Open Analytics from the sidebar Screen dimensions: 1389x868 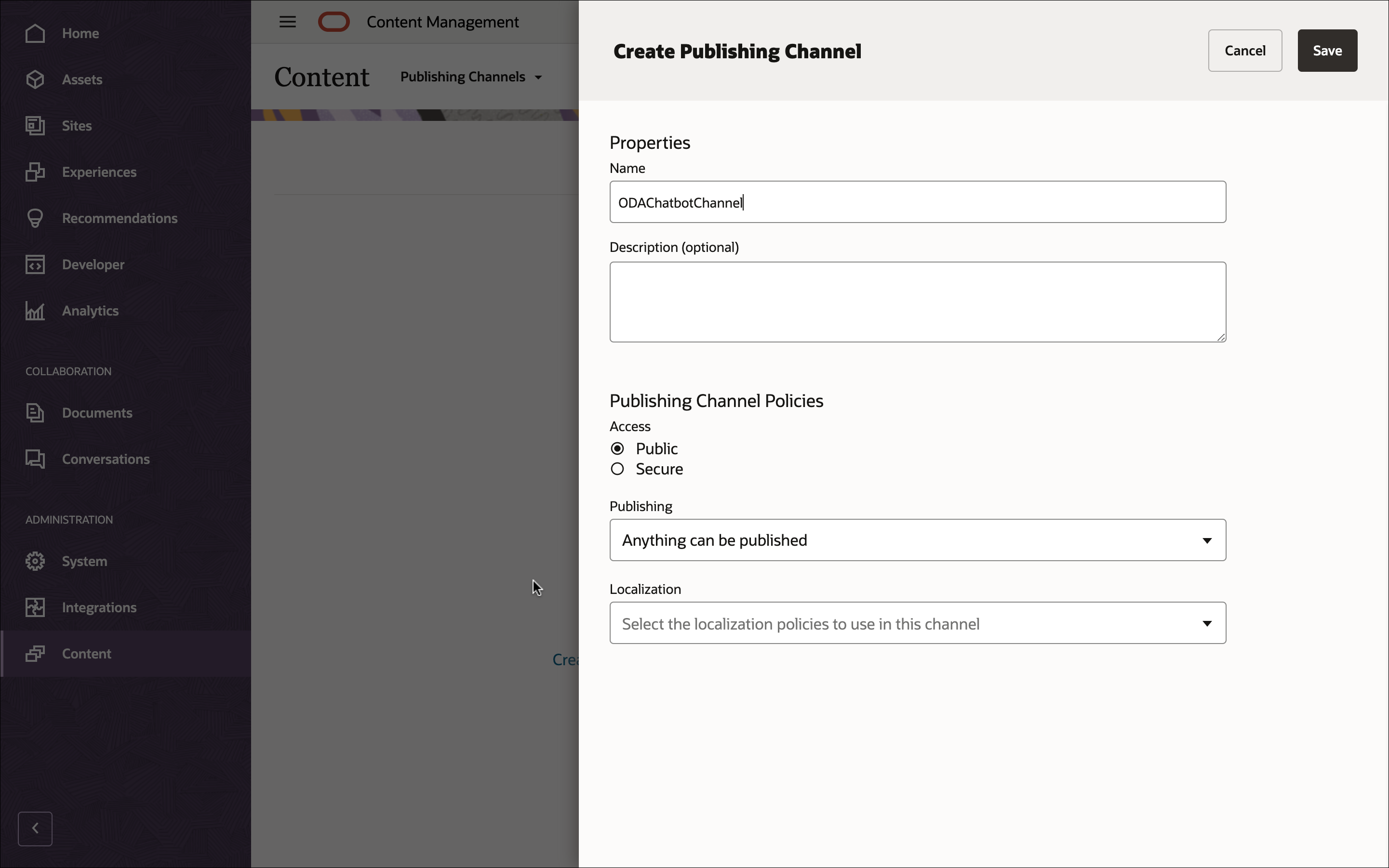(90, 311)
